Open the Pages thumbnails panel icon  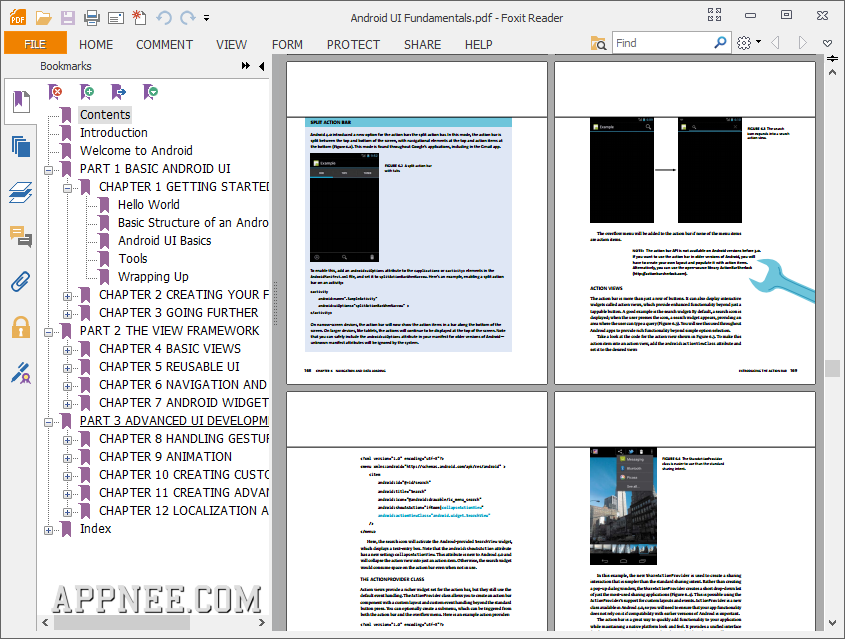click(x=21, y=146)
